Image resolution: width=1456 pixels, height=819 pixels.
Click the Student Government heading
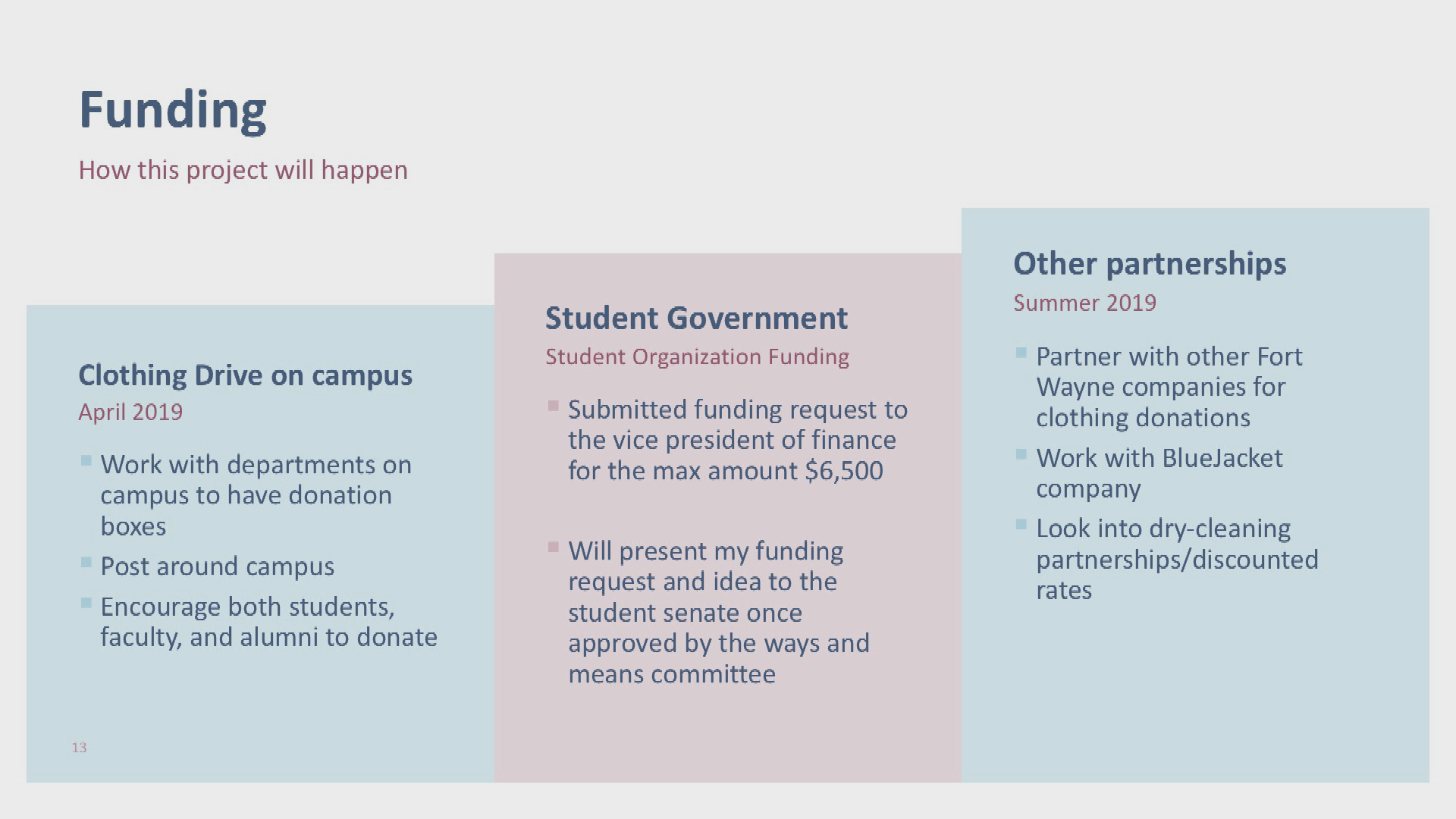697,318
